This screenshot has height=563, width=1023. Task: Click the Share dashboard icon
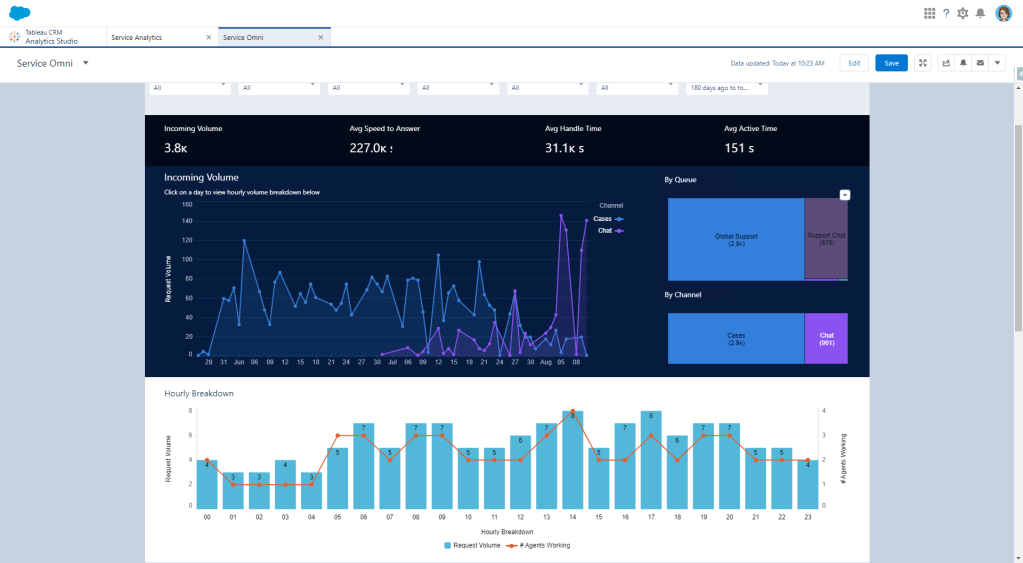click(946, 63)
